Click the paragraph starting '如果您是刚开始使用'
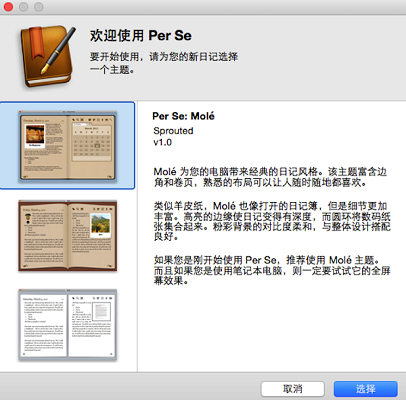Image resolution: width=406 pixels, height=400 pixels. pyautogui.click(x=272, y=270)
